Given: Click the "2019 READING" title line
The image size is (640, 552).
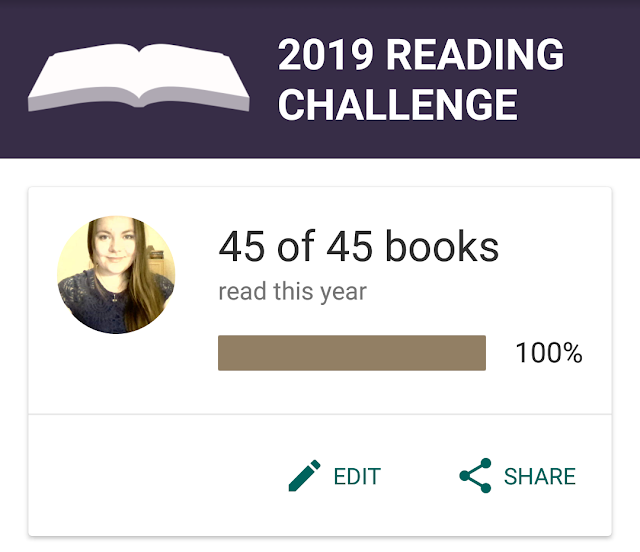Looking at the screenshot, I should tap(421, 54).
